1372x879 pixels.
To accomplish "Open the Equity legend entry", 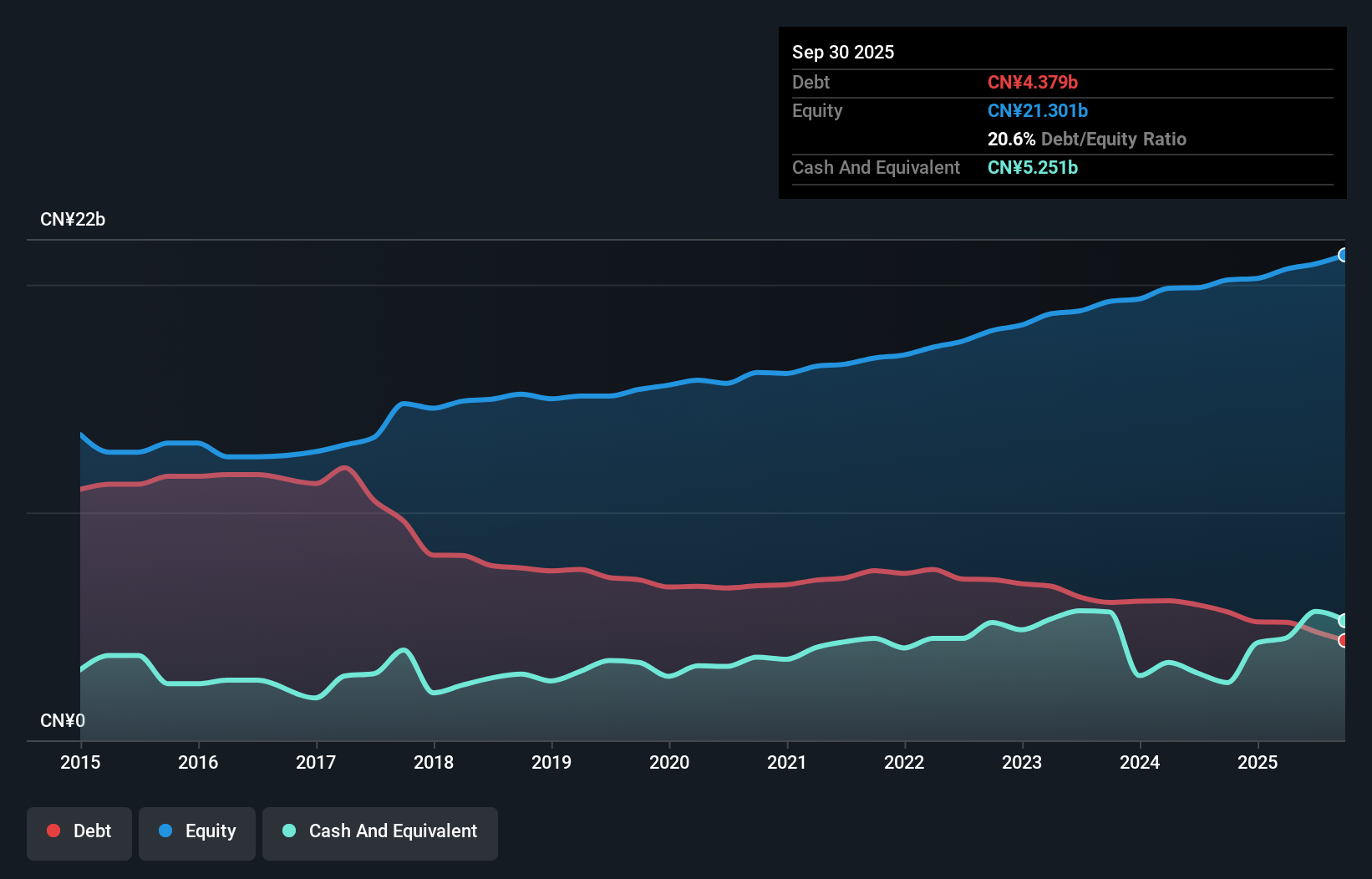I will [x=196, y=832].
